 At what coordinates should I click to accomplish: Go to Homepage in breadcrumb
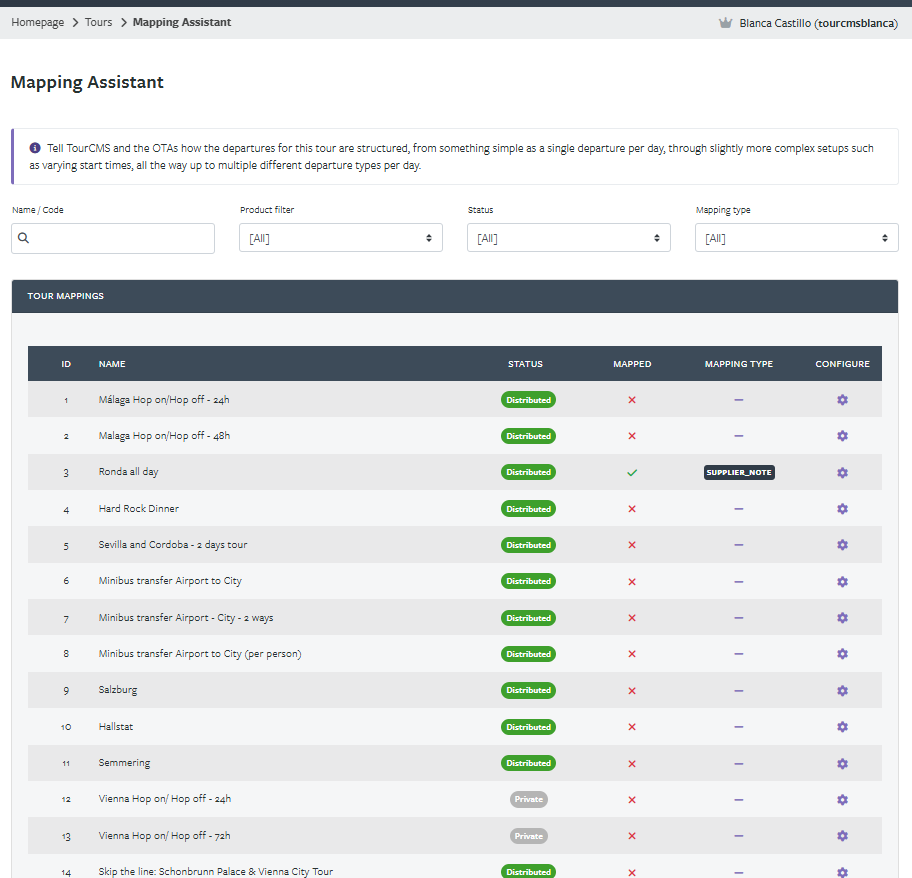click(x=38, y=22)
